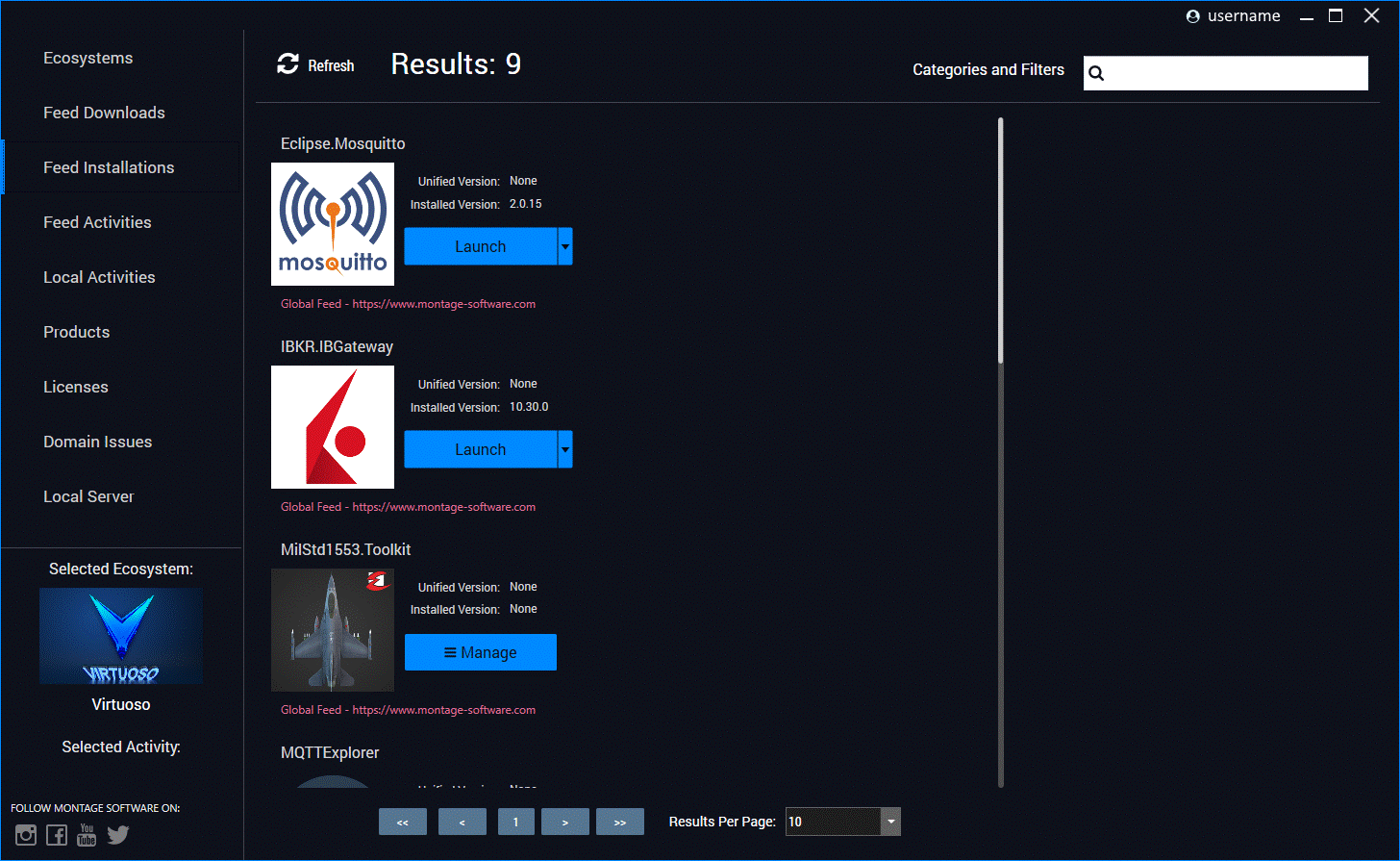Click the Refresh icon
The height and width of the screenshot is (861, 1400).
coord(287,64)
